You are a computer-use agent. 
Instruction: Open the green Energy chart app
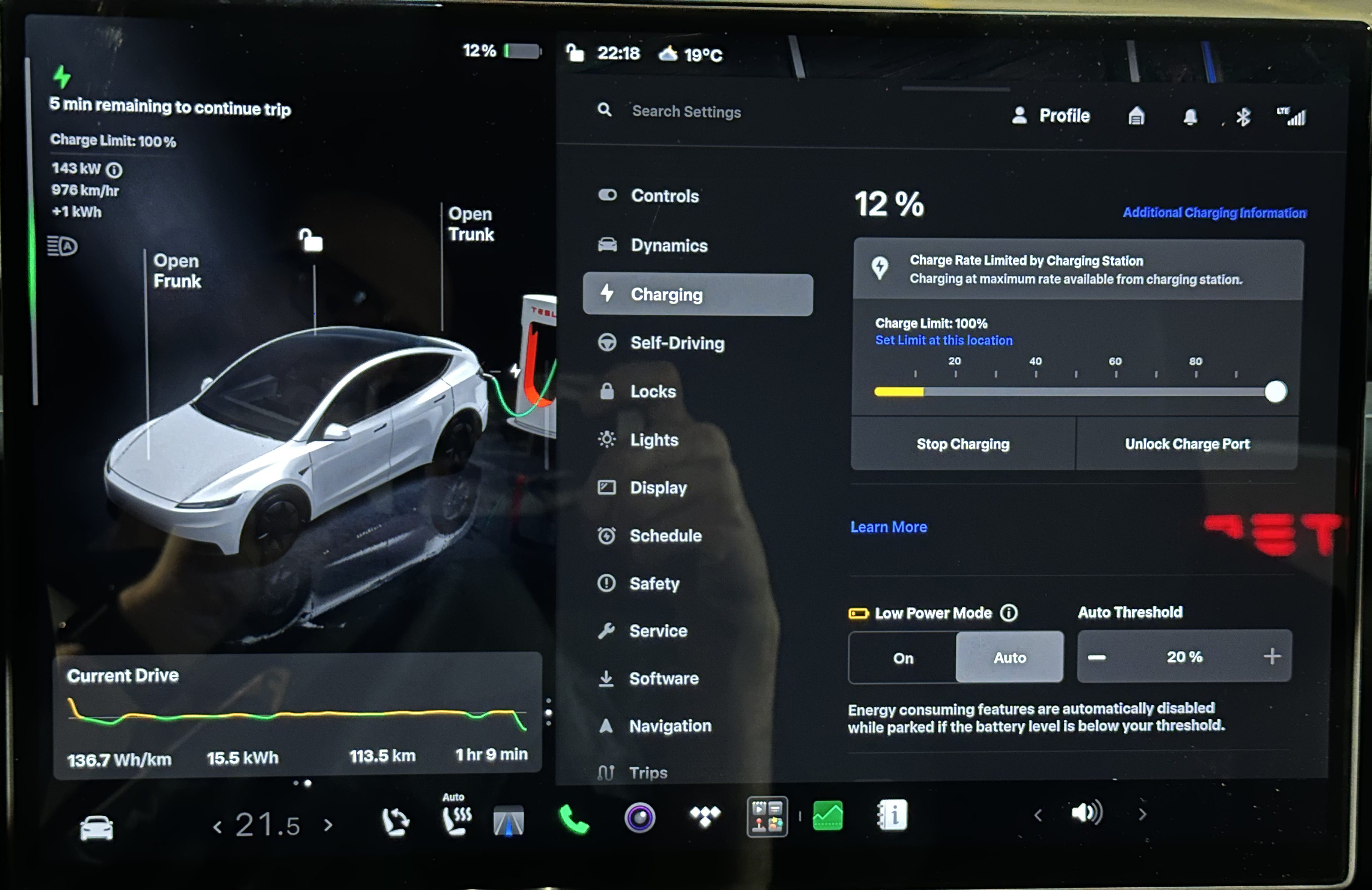(x=827, y=815)
